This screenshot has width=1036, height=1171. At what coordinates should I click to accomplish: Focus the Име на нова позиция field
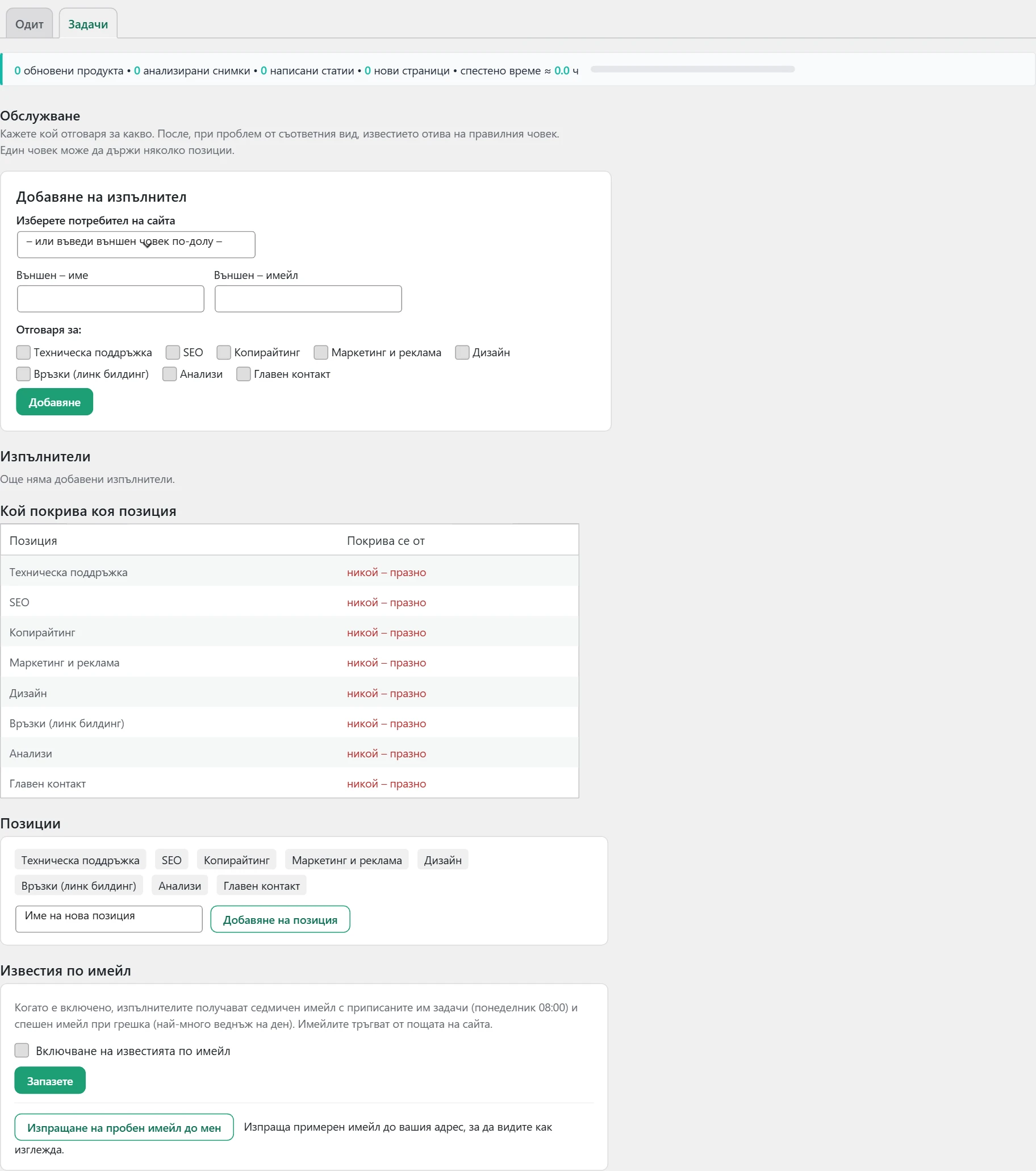coord(109,919)
